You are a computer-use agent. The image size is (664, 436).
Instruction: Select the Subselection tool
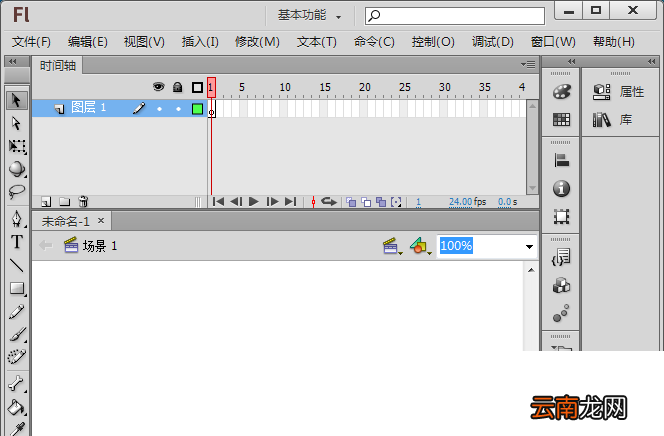click(17, 123)
